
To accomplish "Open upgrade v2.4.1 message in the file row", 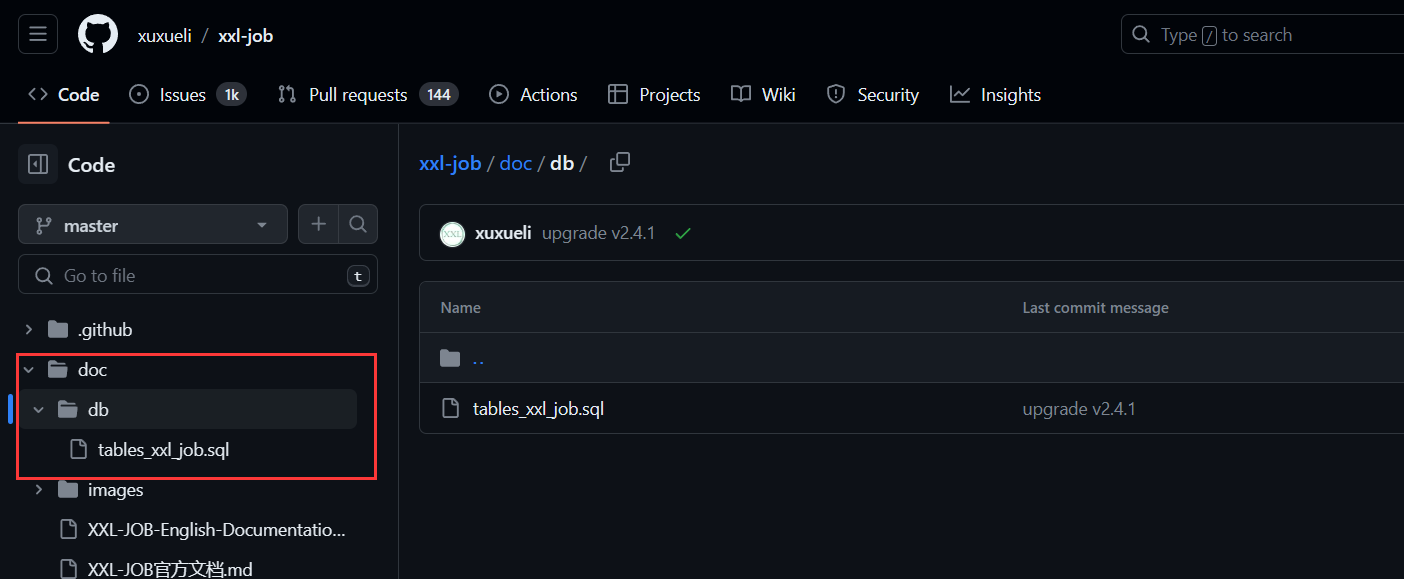I will (1079, 409).
